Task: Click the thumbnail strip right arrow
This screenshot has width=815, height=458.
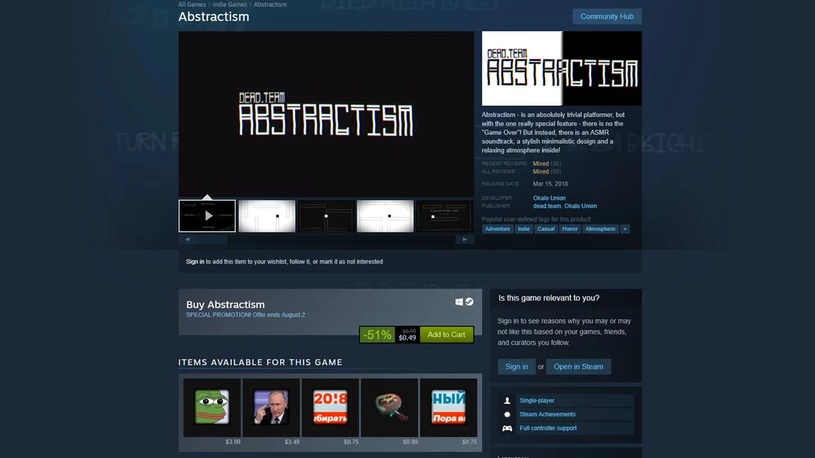Action: pos(465,239)
